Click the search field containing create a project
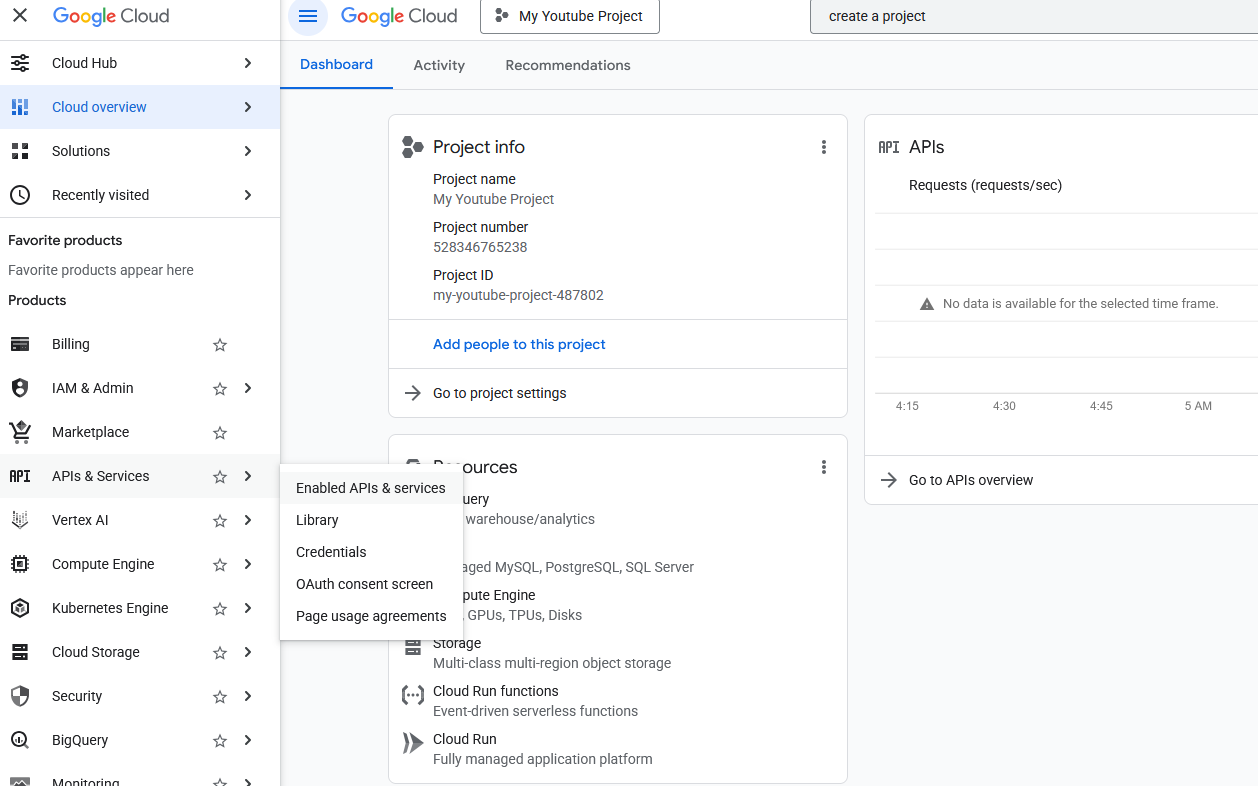Image resolution: width=1258 pixels, height=786 pixels. point(1030,17)
